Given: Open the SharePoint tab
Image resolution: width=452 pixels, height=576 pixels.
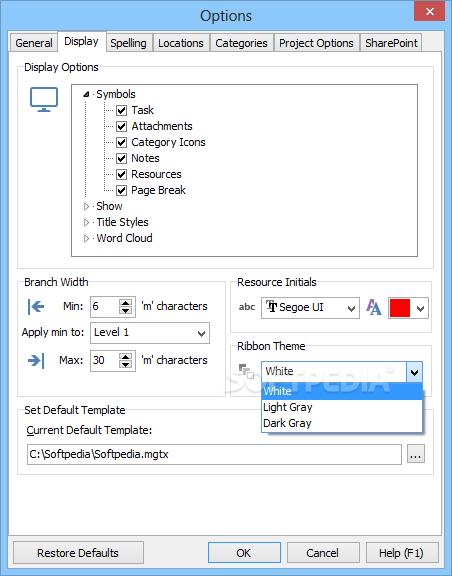Looking at the screenshot, I should click(391, 43).
